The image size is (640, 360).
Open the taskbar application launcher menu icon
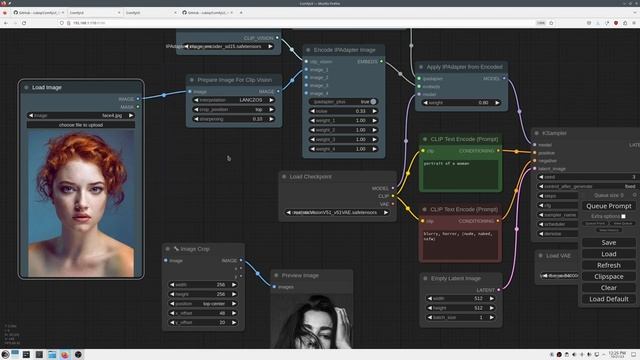[x=5, y=354]
